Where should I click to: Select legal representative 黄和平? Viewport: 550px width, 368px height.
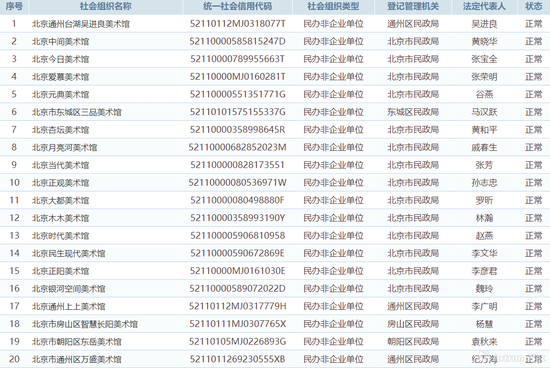pyautogui.click(x=484, y=130)
